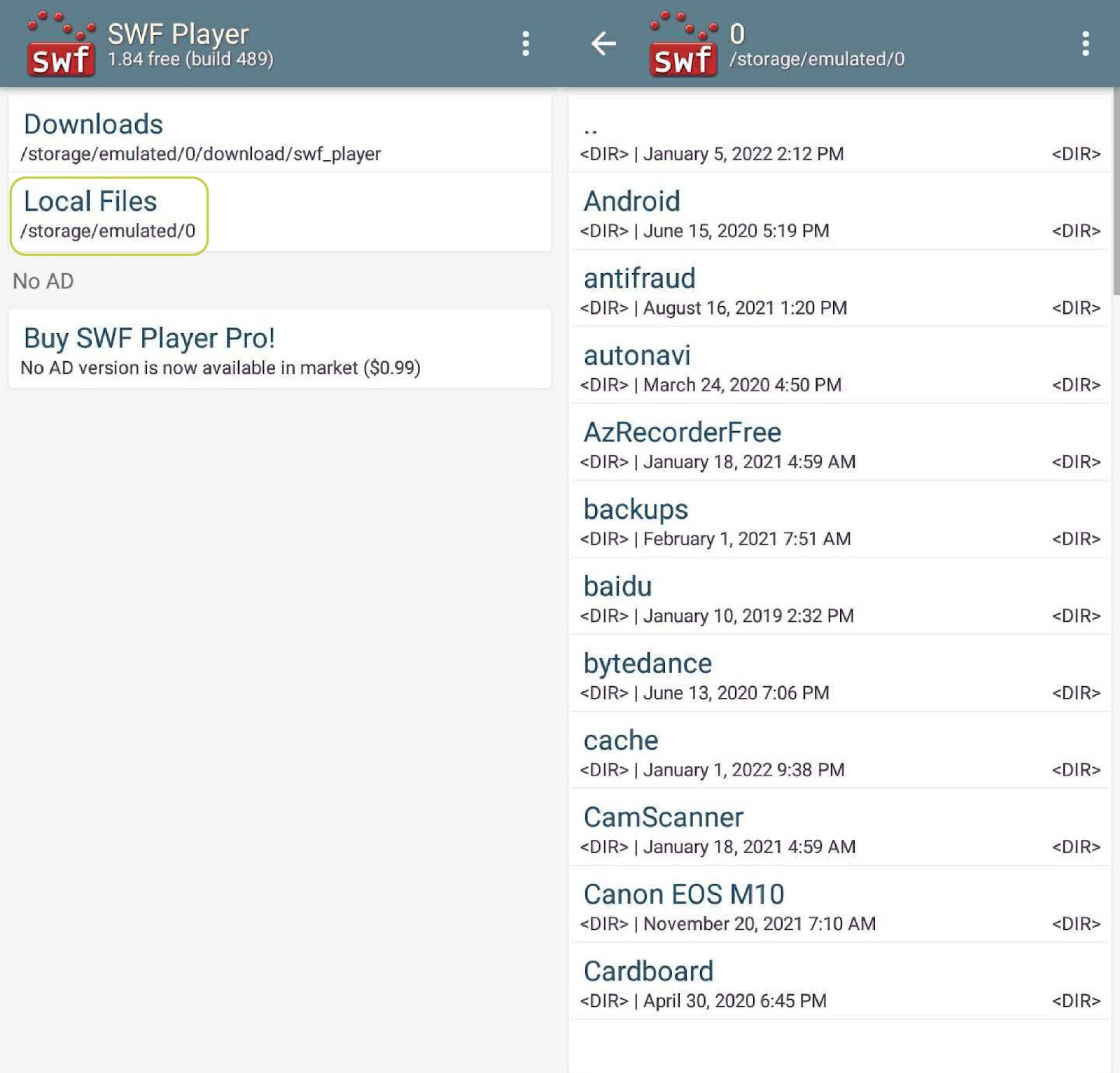Click 'SWF Player' app title text
Image resolution: width=1120 pixels, height=1073 pixels.
(178, 34)
